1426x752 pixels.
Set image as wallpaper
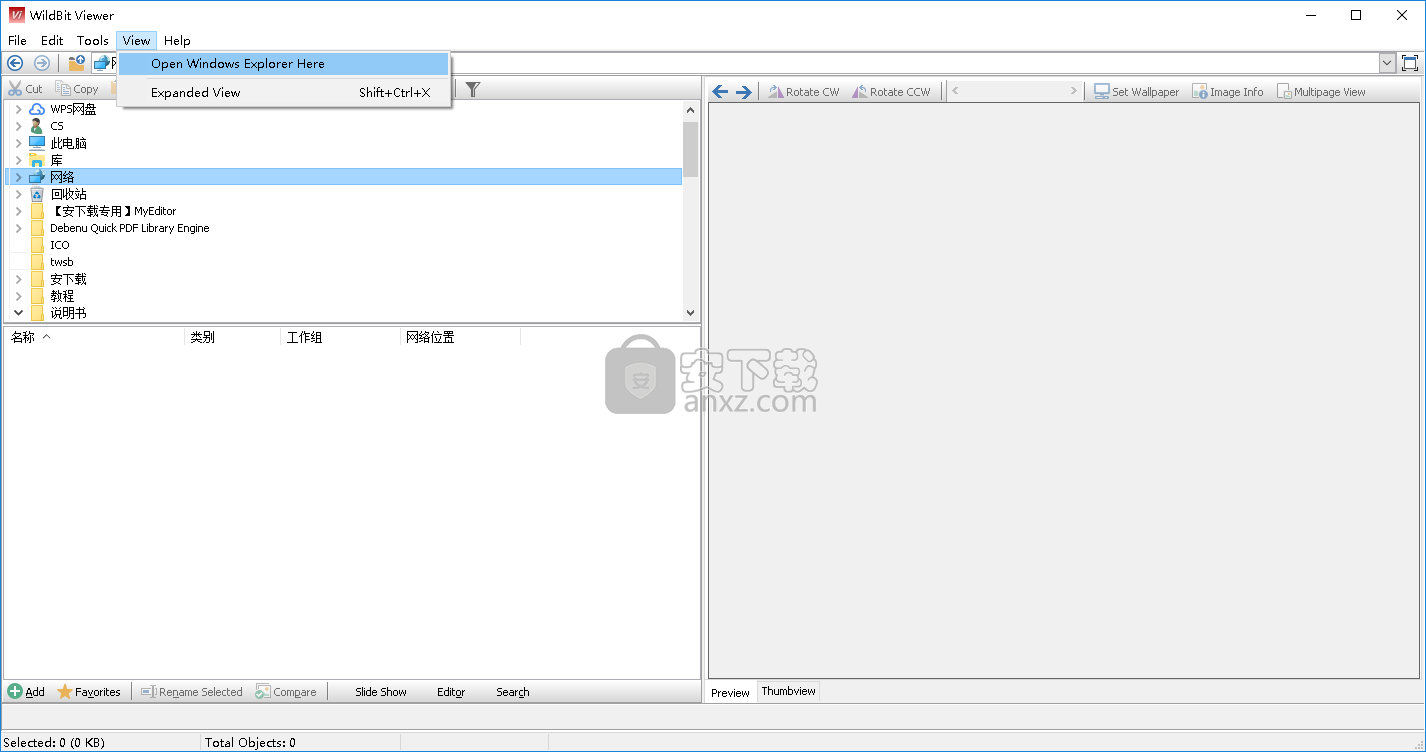coord(1136,92)
